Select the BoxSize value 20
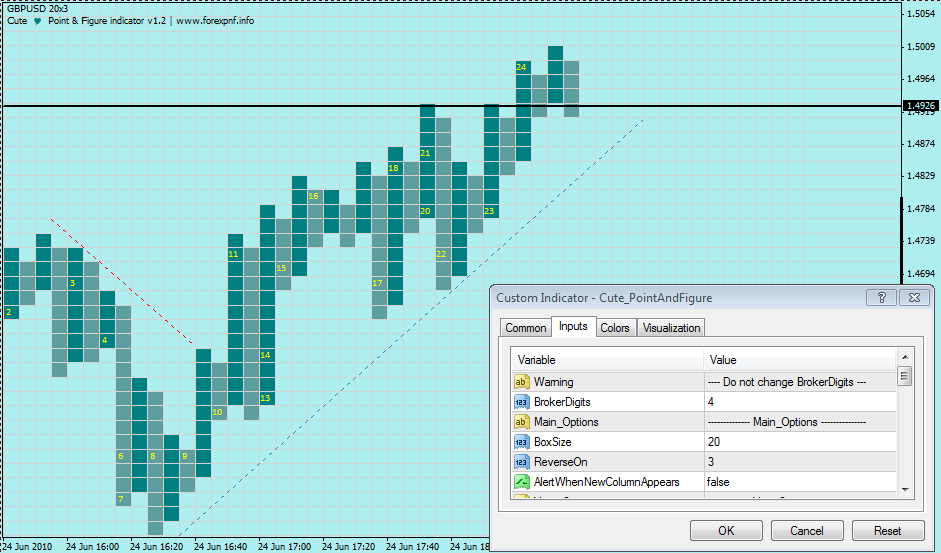Image resolution: width=941 pixels, height=553 pixels. coord(800,442)
